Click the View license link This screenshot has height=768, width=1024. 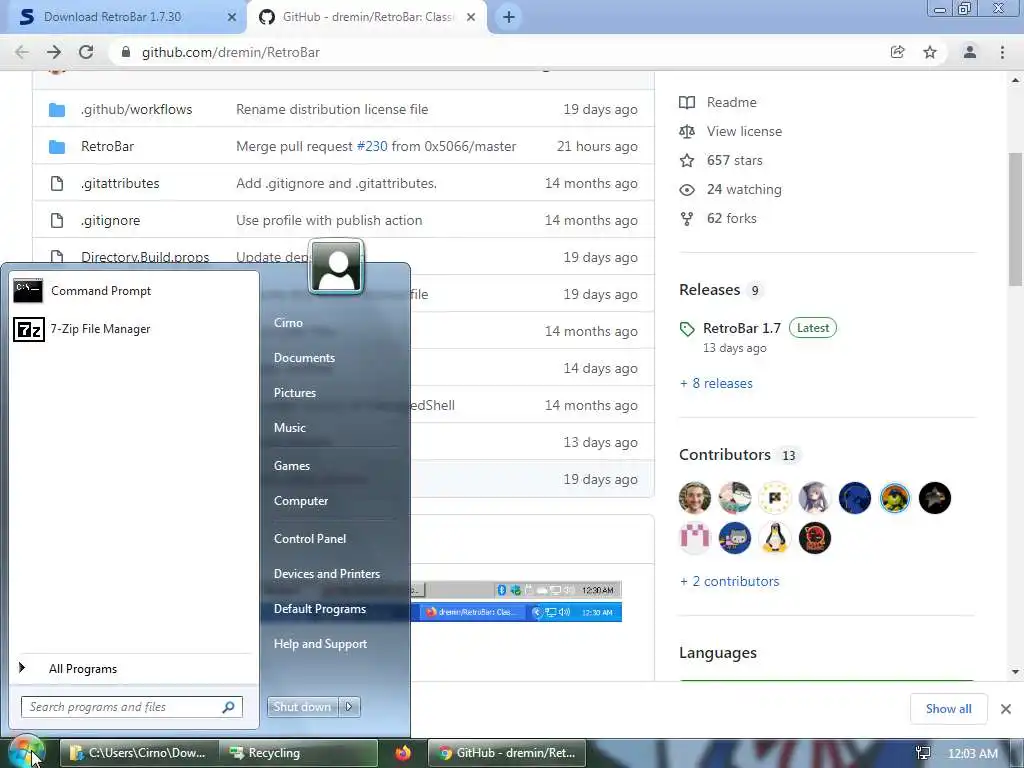tap(744, 131)
